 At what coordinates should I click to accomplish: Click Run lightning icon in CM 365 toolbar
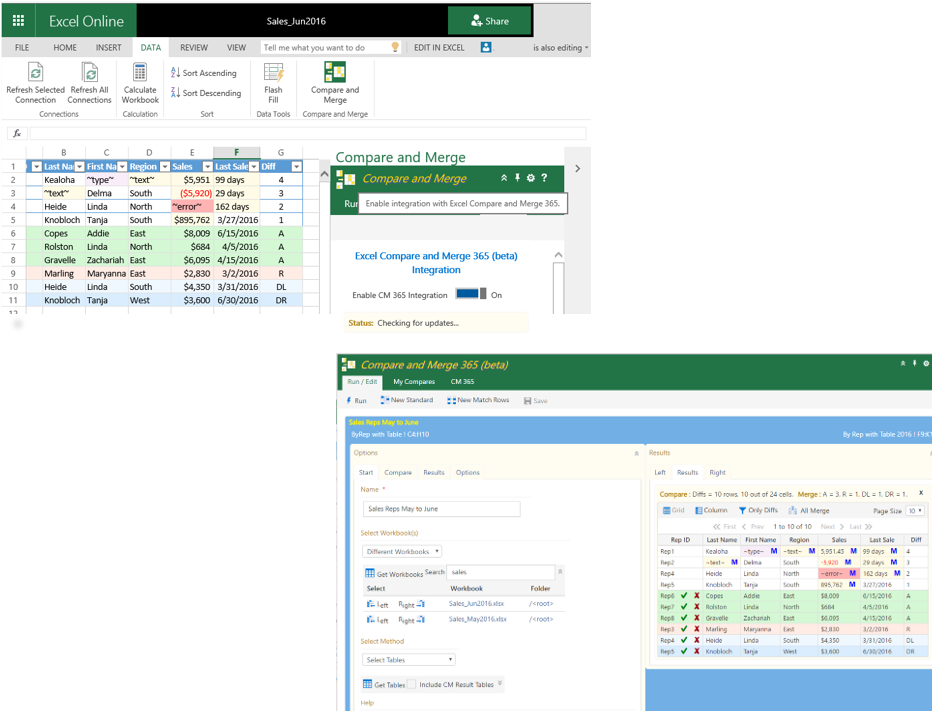coord(349,400)
